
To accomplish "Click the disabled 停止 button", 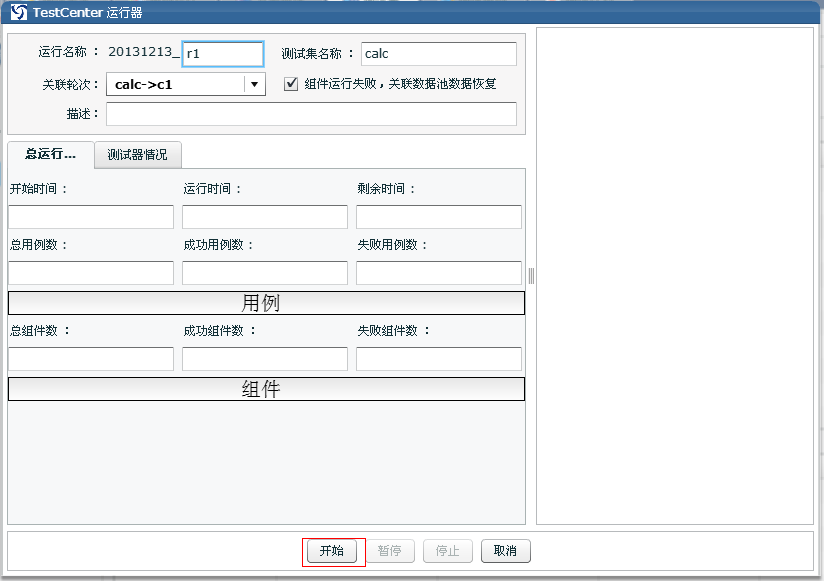I will point(448,551).
